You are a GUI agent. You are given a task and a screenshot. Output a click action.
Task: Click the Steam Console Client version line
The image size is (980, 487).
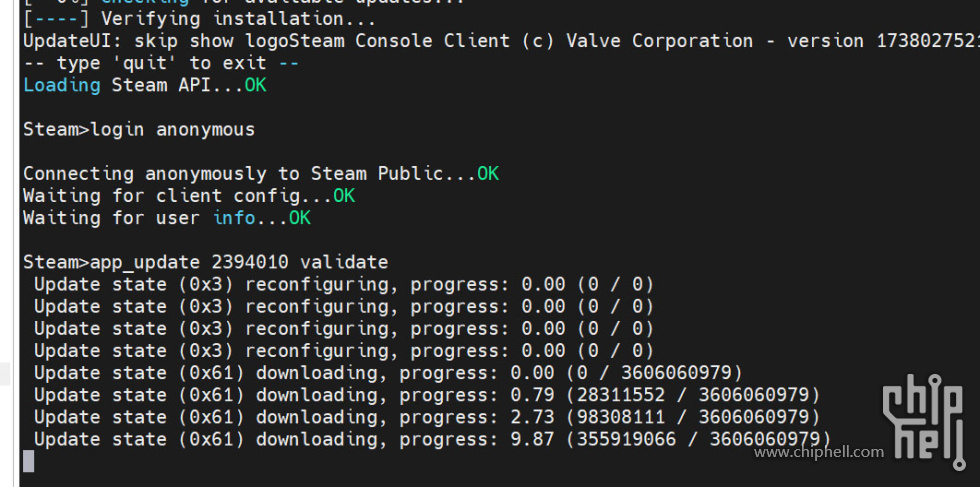[501, 41]
